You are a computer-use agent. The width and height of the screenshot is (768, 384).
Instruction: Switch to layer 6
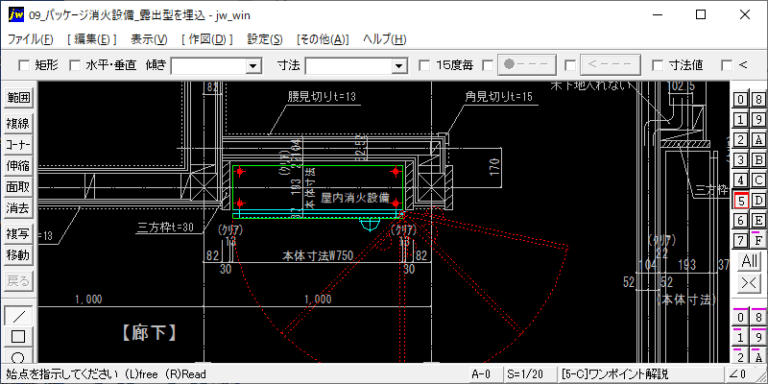tap(741, 220)
